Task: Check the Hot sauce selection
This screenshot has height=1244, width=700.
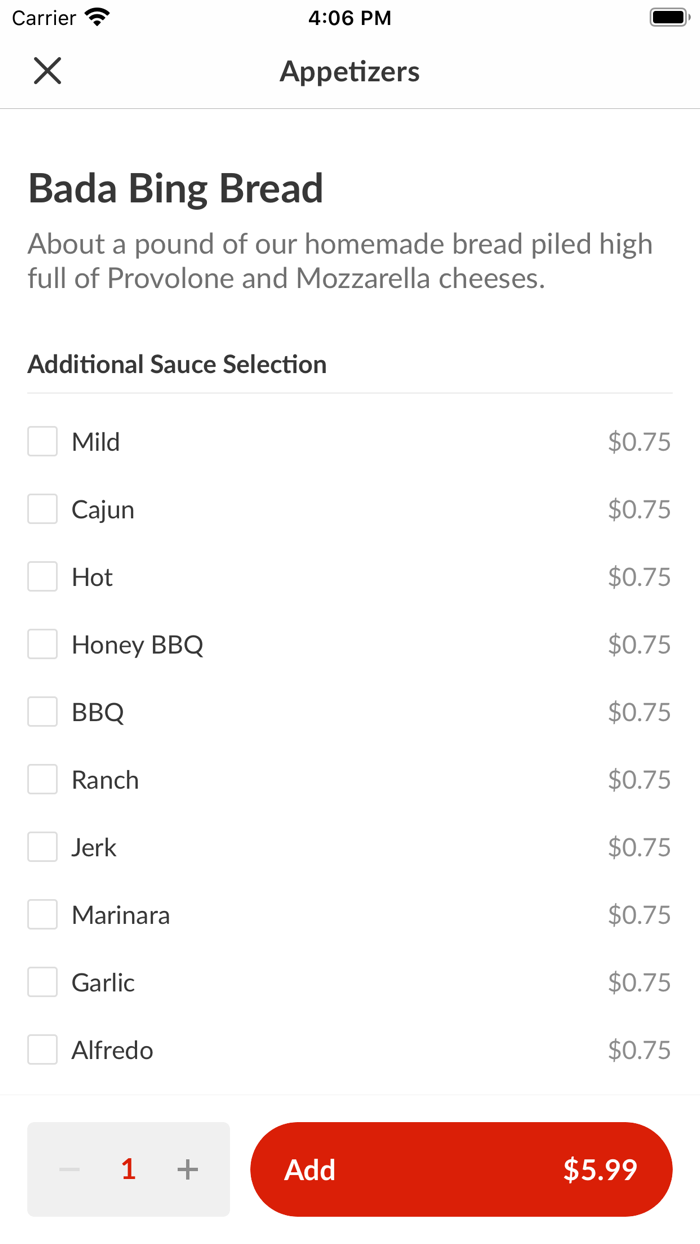Action: (x=42, y=576)
